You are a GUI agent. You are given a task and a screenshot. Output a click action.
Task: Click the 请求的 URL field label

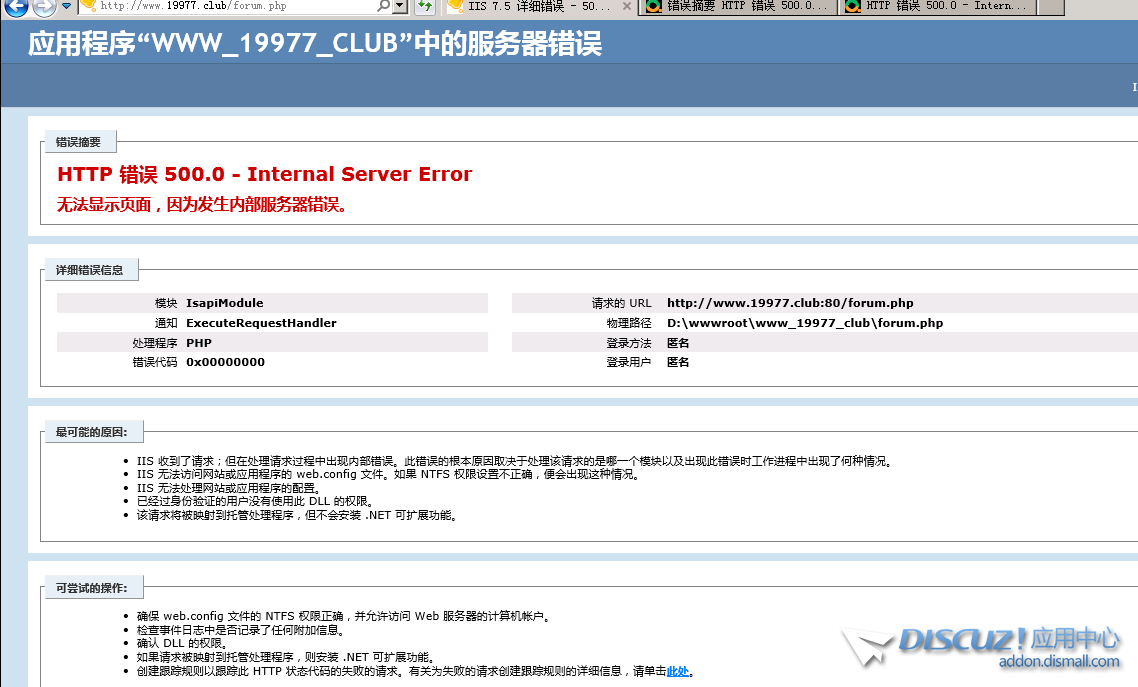[621, 303]
